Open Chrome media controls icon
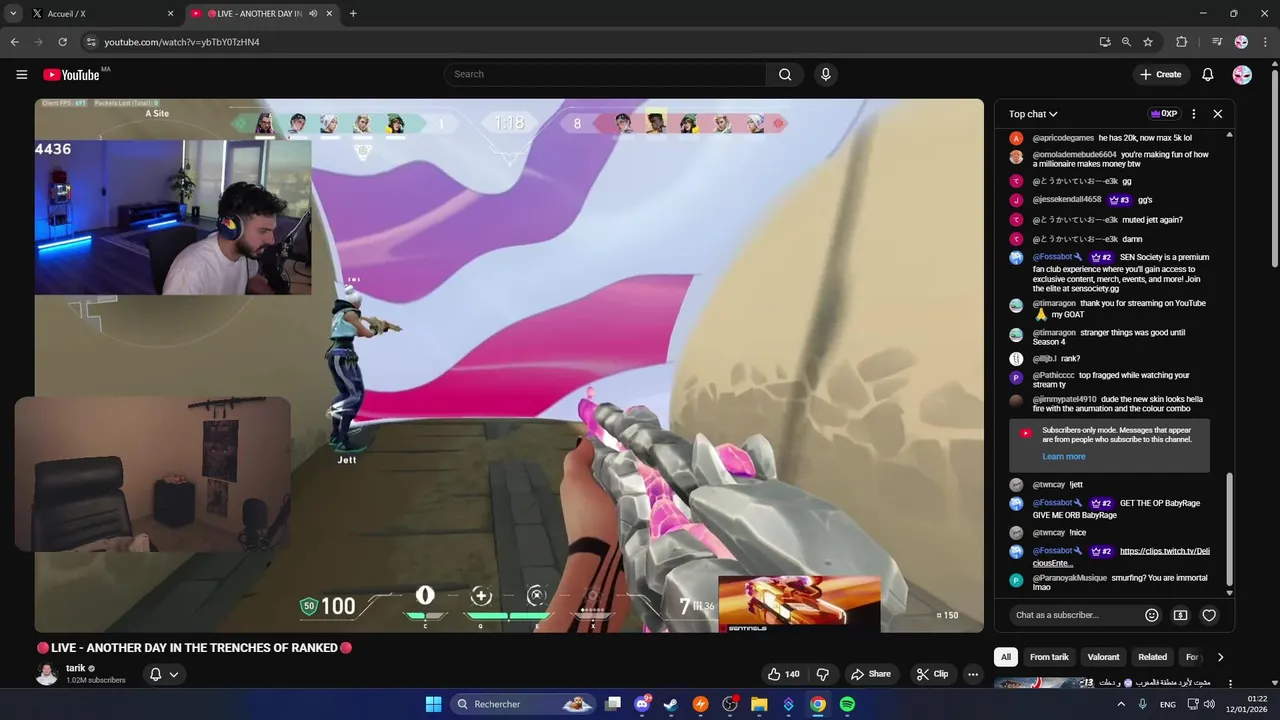This screenshot has height=720, width=1280. coord(1217,42)
